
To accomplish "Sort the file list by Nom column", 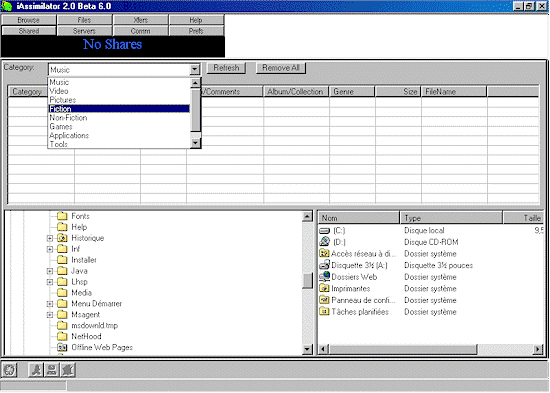I will [358, 218].
